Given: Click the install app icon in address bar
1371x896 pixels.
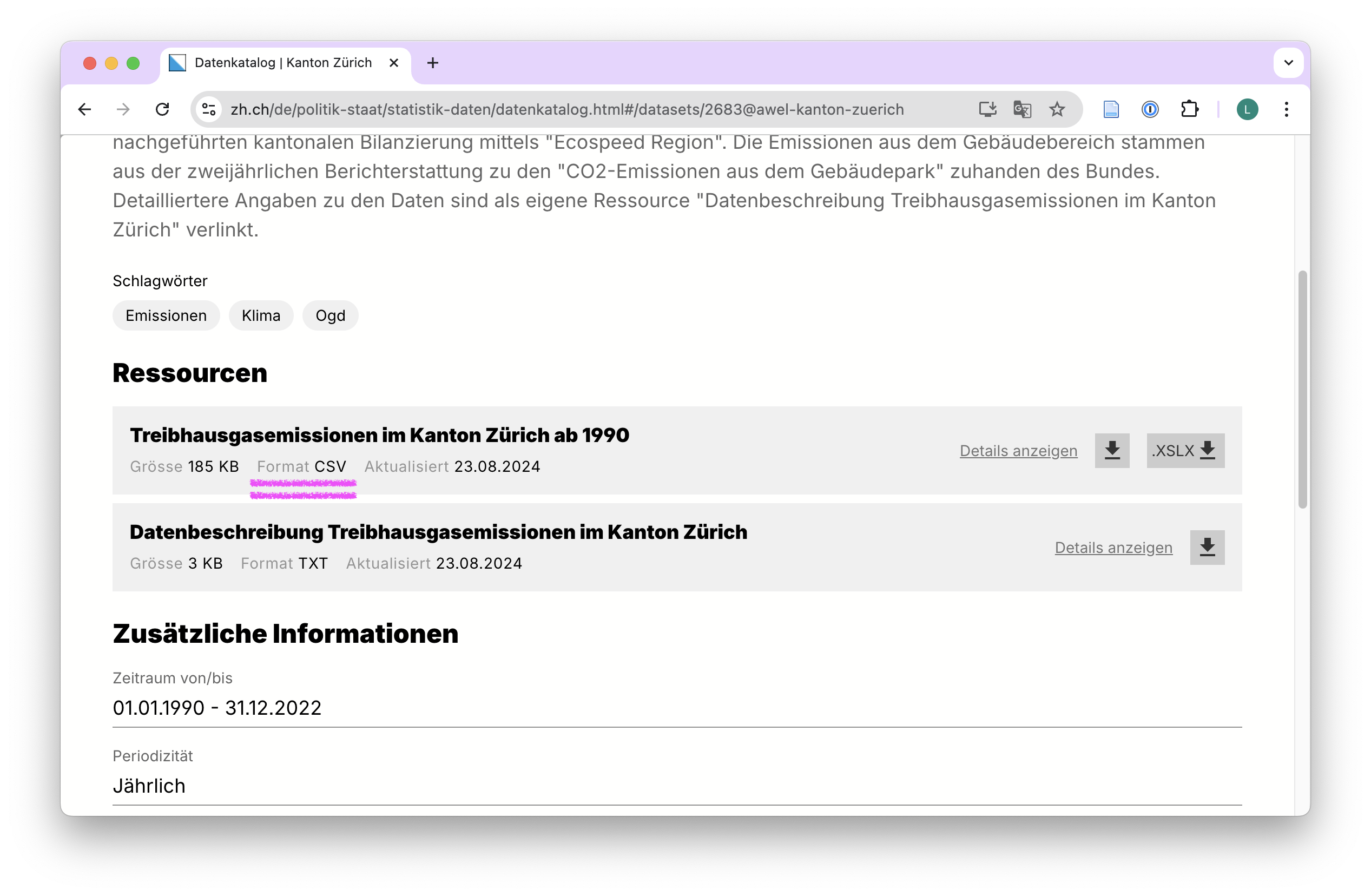Looking at the screenshot, I should pyautogui.click(x=987, y=109).
